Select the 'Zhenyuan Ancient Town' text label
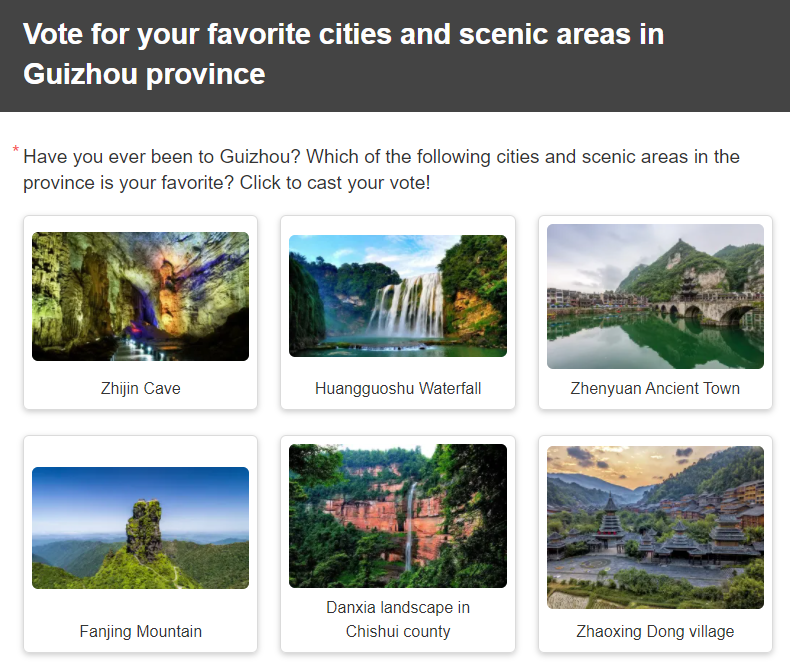790x664 pixels. 655,388
